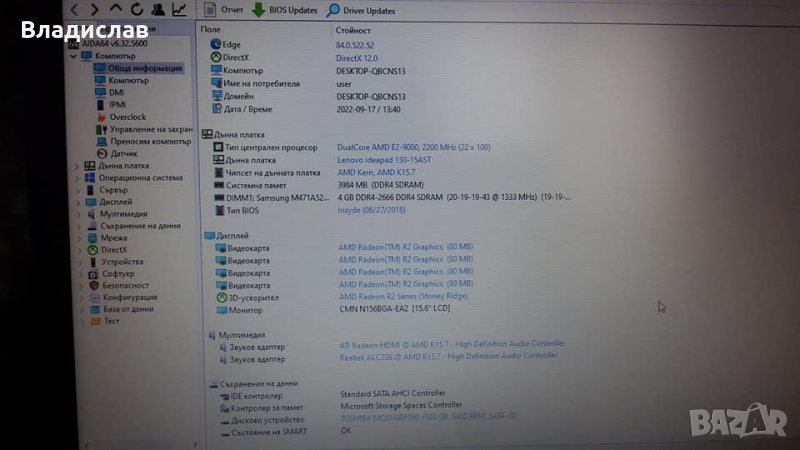The height and width of the screenshot is (450, 800).
Task: Open the Lenovo ideapad 130-15AST link
Action: coord(386,160)
